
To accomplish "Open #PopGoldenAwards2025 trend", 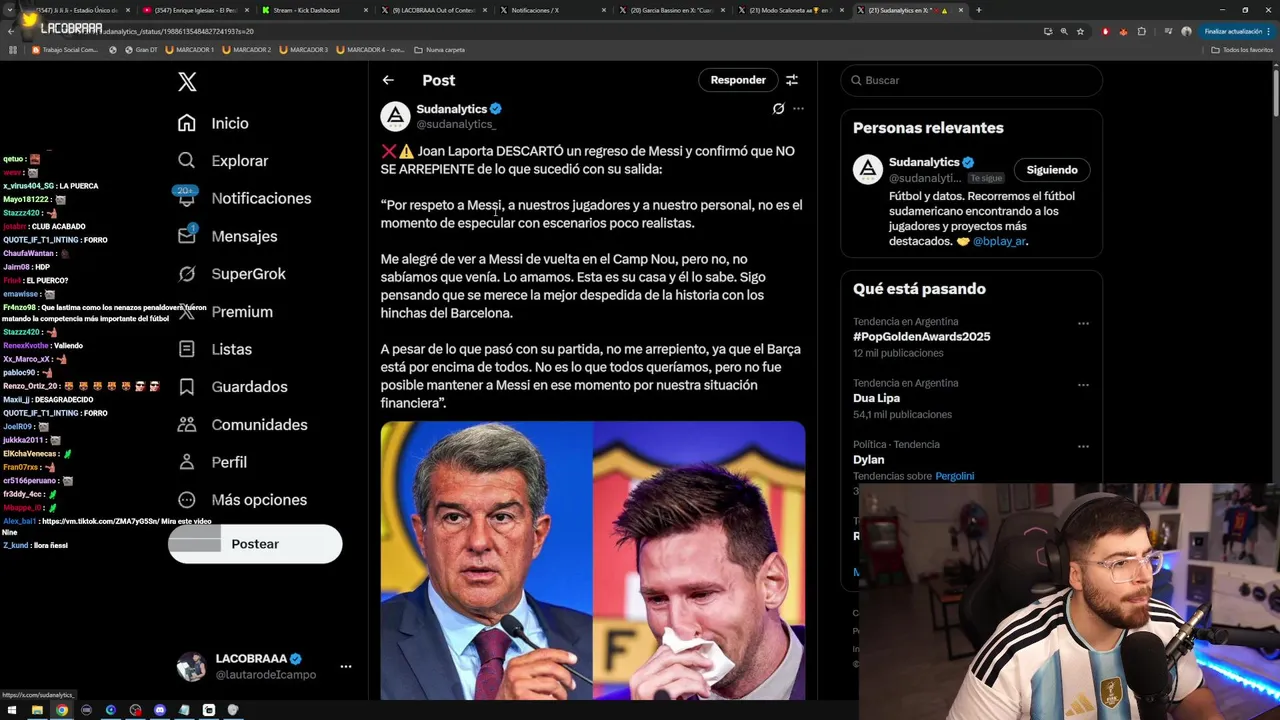I will 921,337.
